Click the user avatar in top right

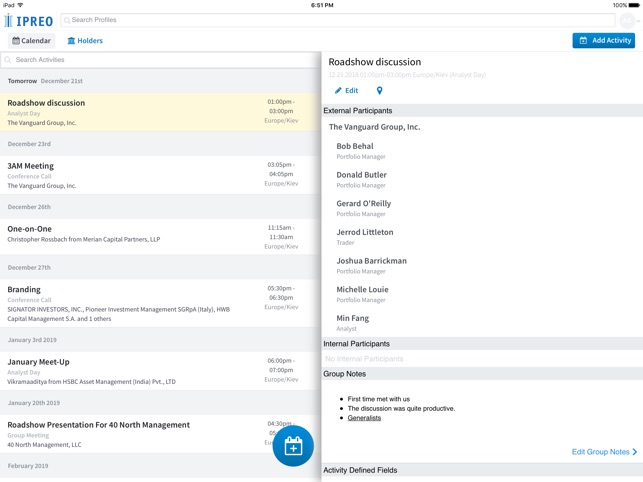627,20
